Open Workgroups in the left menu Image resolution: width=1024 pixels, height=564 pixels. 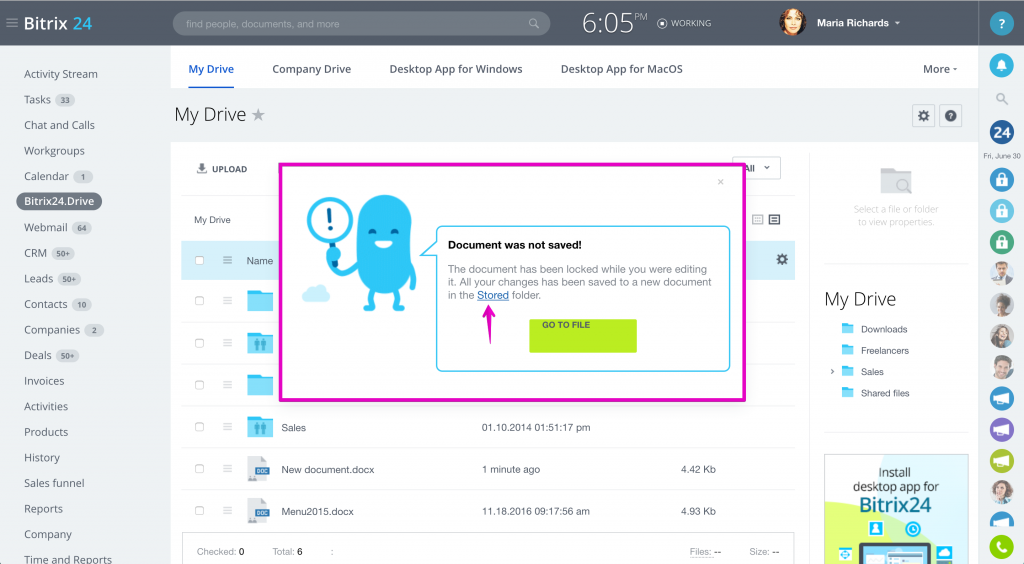pos(54,151)
